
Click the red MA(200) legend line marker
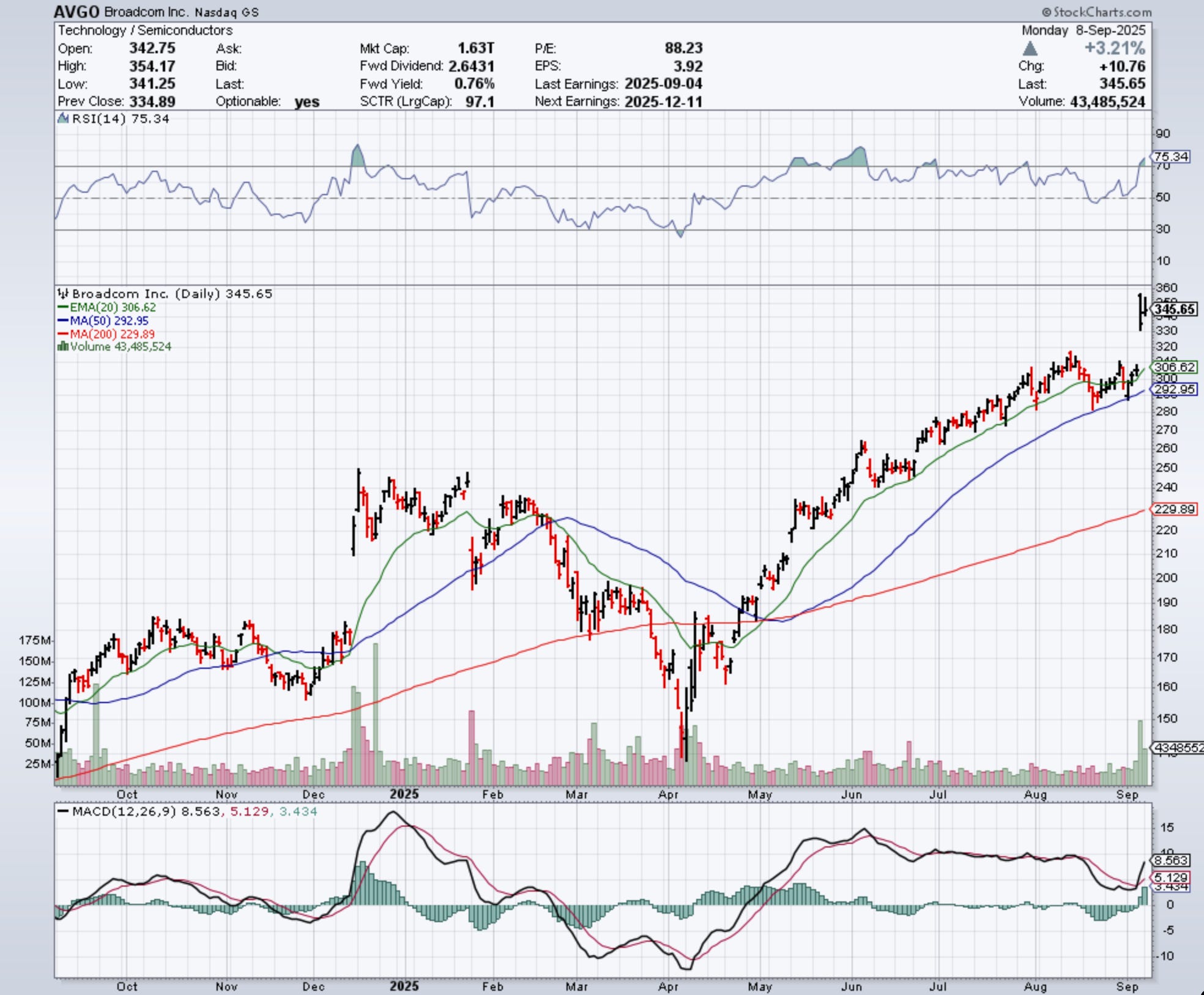tap(63, 334)
